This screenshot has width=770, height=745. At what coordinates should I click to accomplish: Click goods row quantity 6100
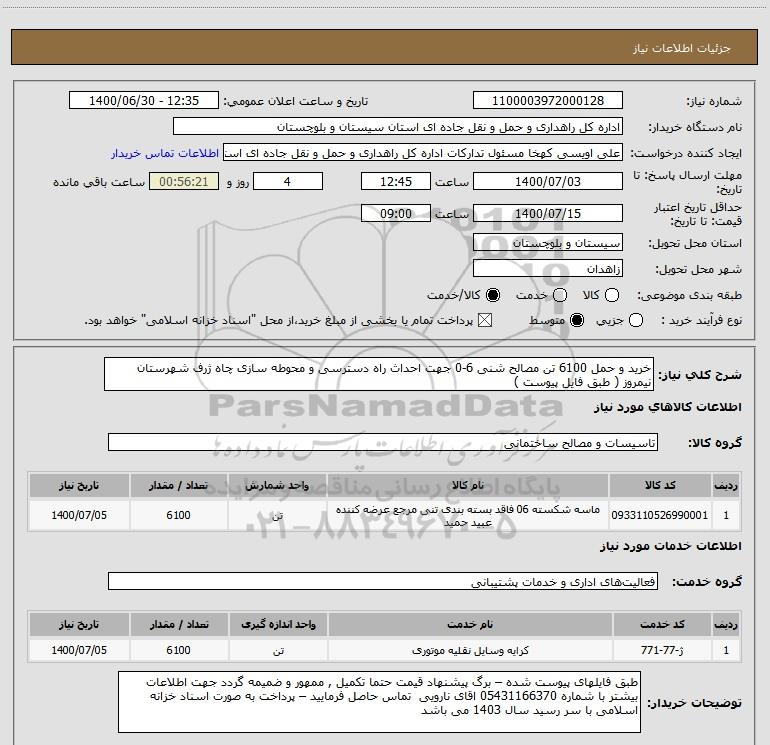pos(178,515)
